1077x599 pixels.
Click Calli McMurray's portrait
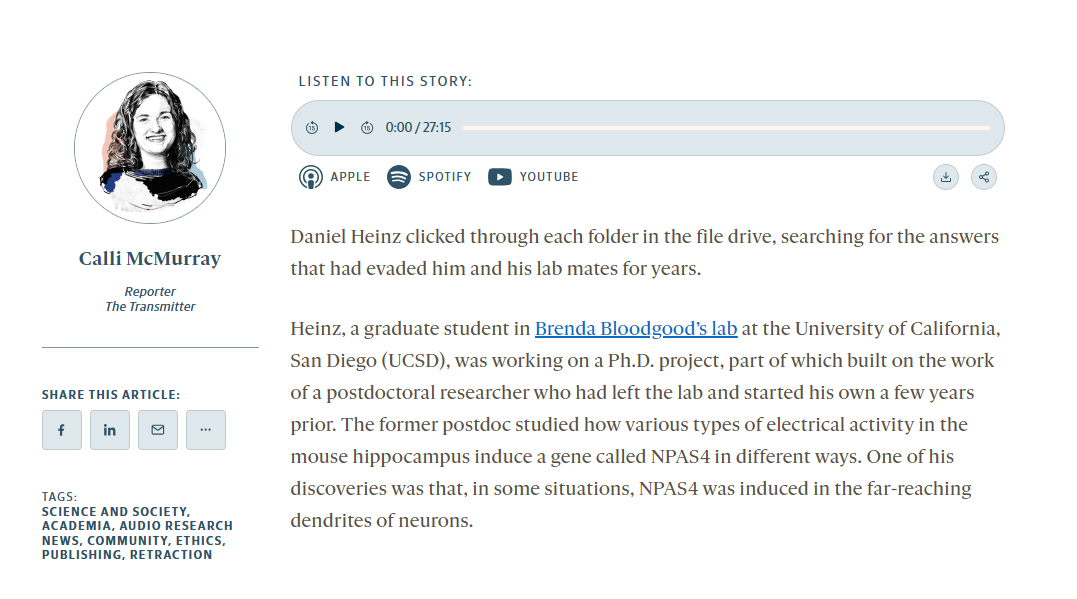[150, 148]
